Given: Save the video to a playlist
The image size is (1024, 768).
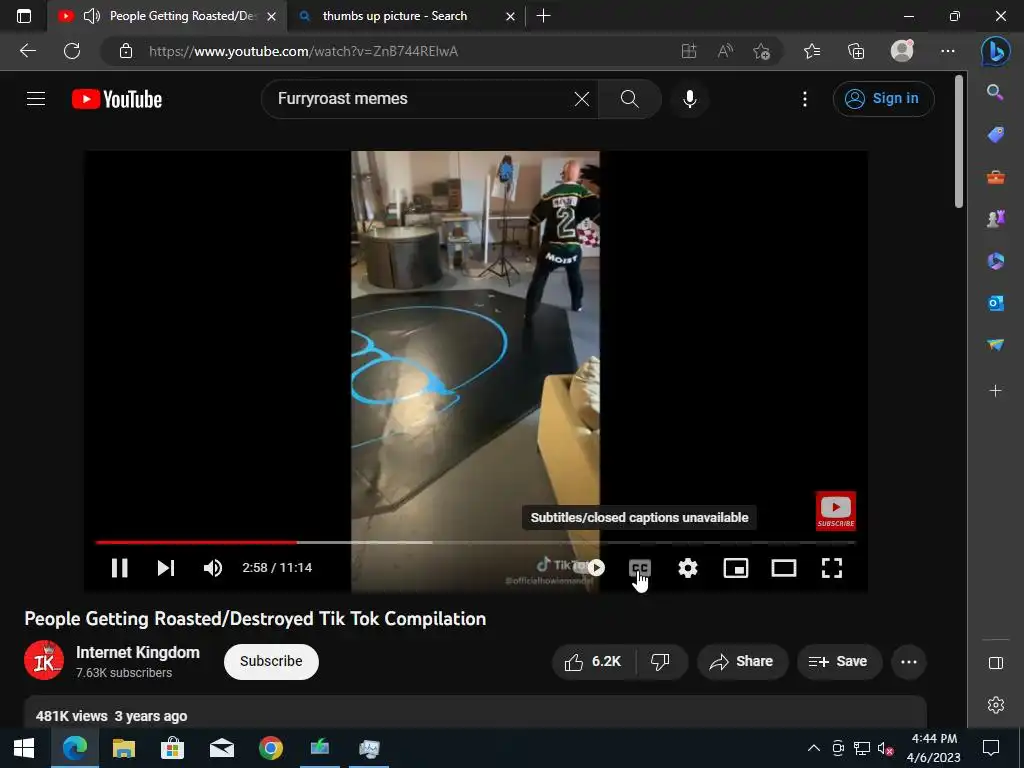Looking at the screenshot, I should (x=839, y=662).
